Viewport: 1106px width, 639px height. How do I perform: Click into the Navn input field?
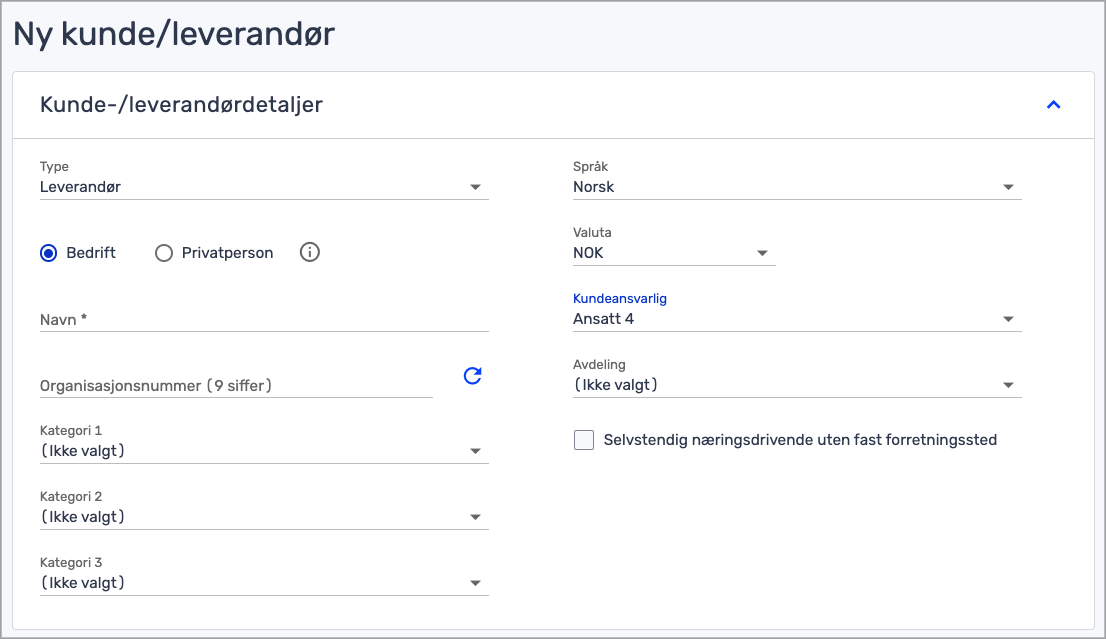click(264, 319)
